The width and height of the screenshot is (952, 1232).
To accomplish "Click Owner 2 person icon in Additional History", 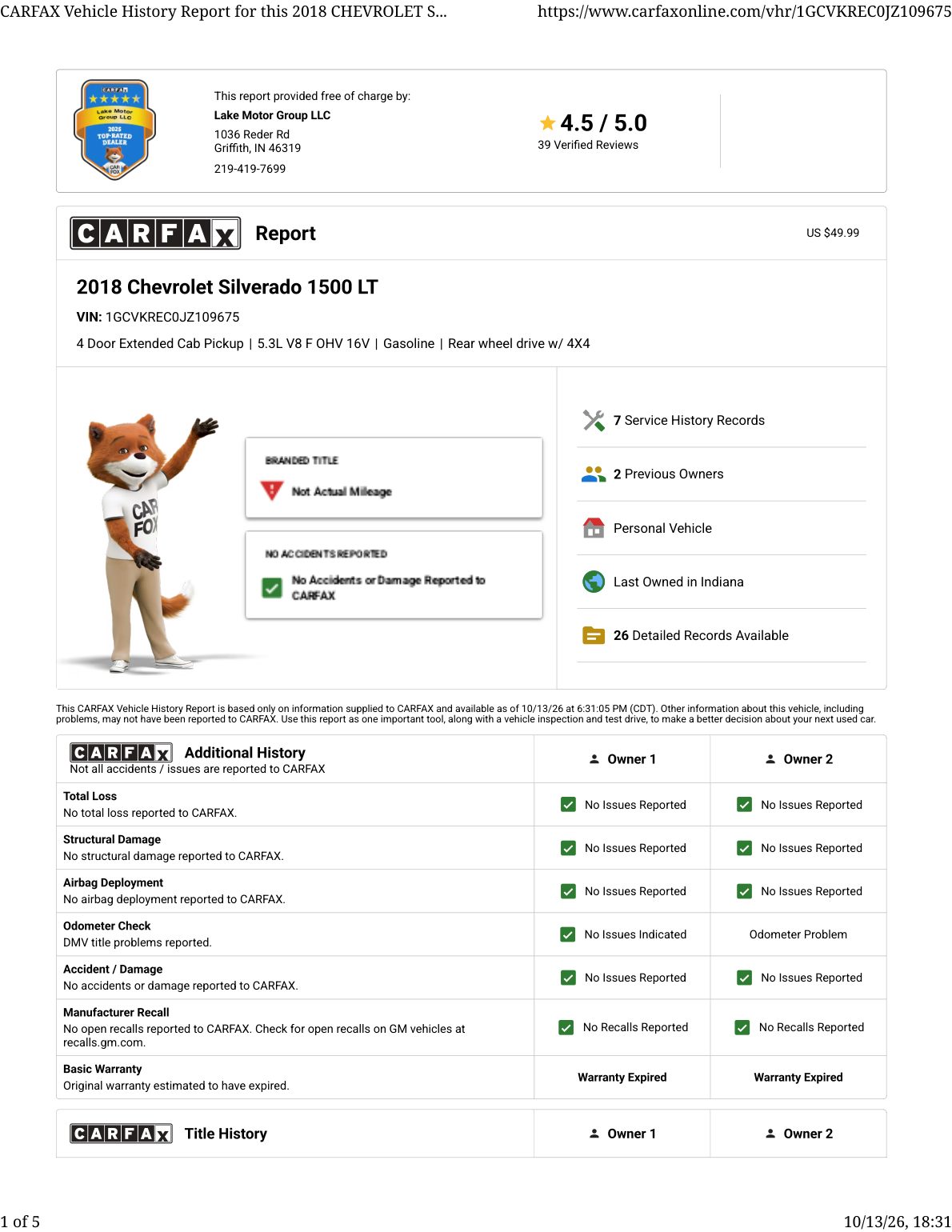I will [770, 759].
